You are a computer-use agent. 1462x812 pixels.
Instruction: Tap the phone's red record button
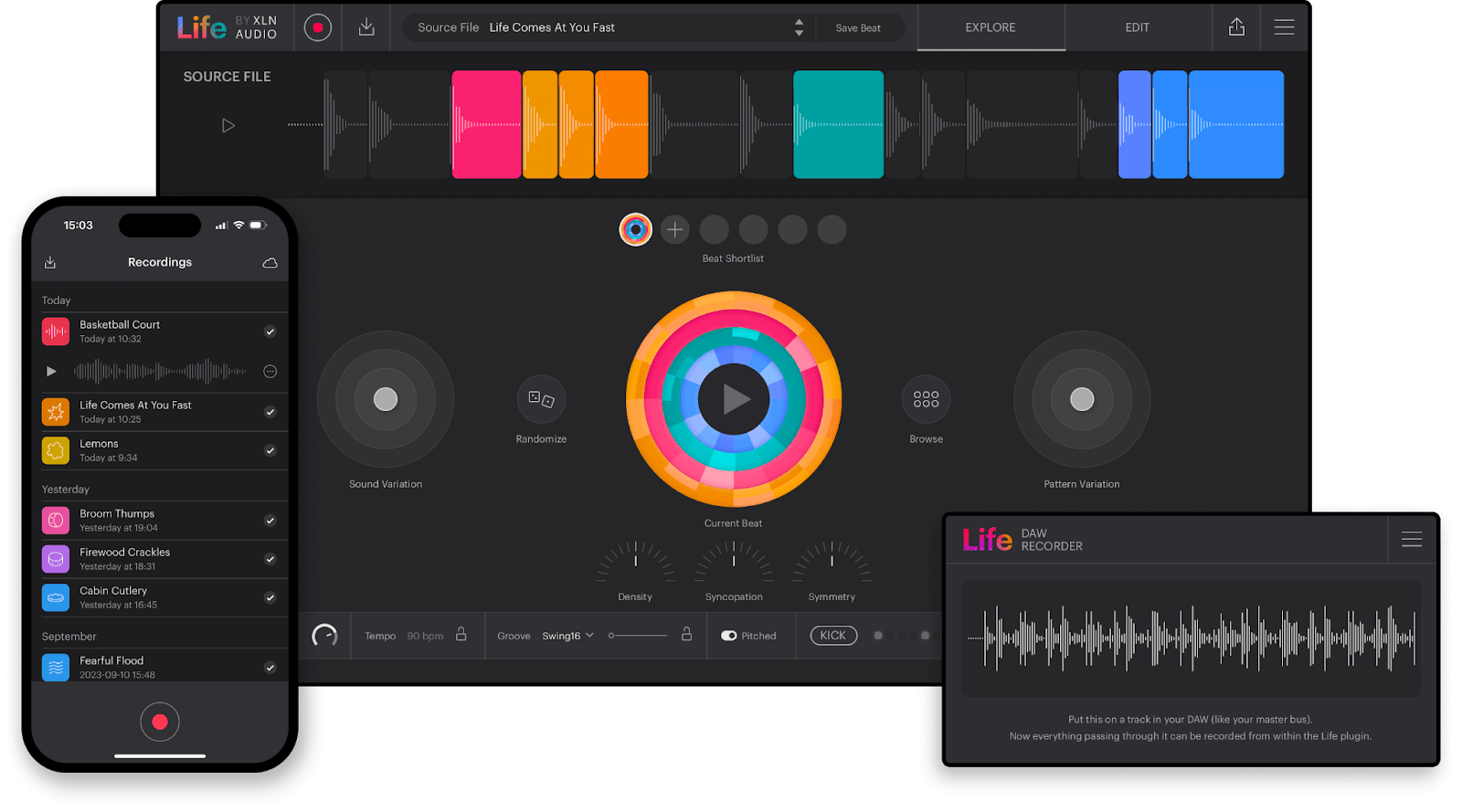point(160,722)
